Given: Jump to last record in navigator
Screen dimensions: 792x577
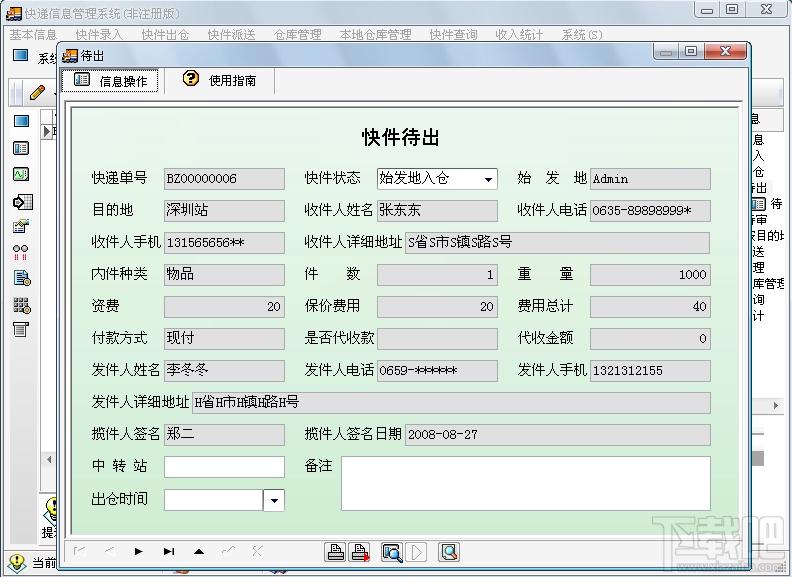Looking at the screenshot, I should coord(169,552).
